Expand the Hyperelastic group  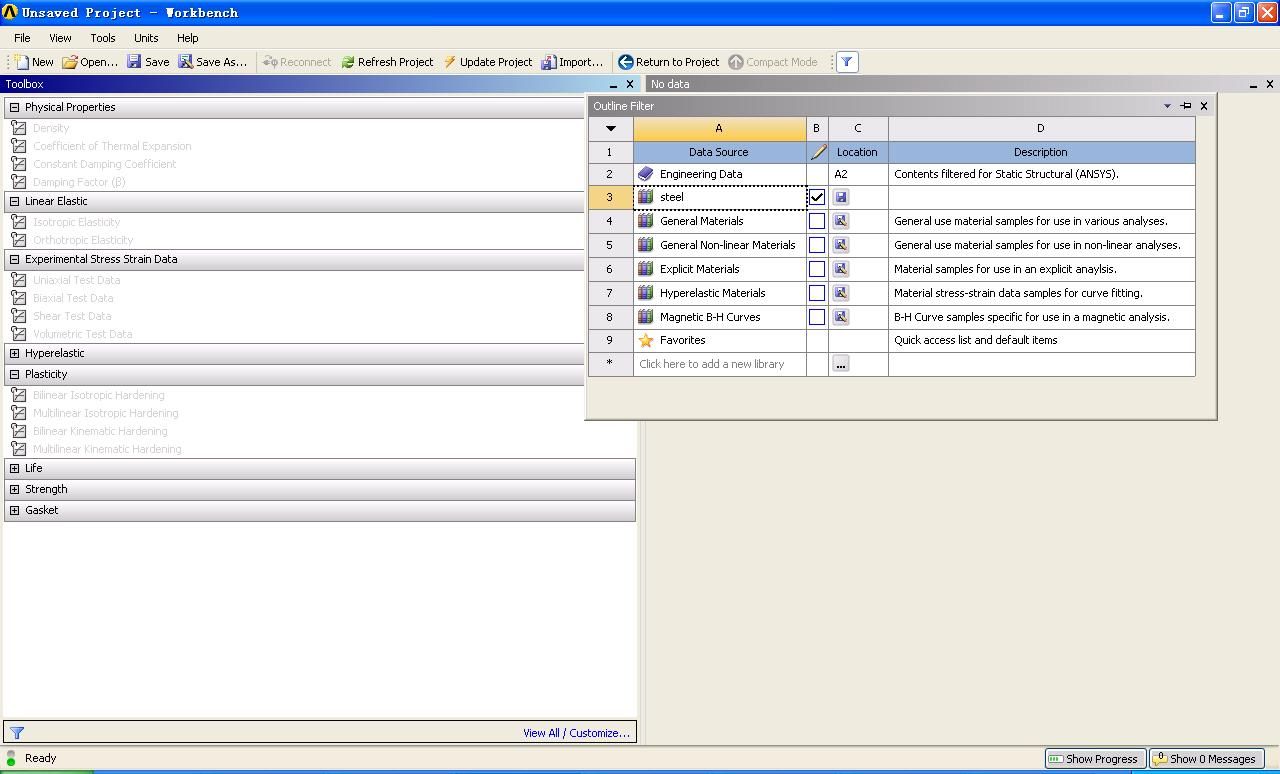click(14, 353)
